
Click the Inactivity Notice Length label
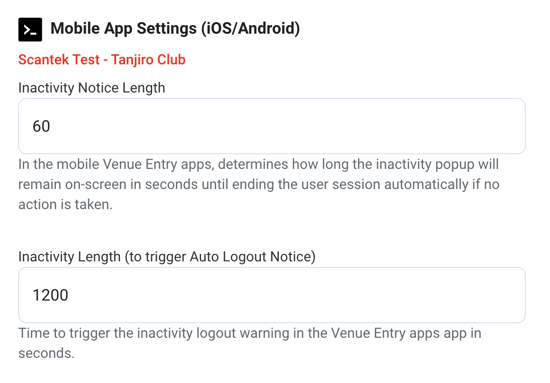point(92,88)
